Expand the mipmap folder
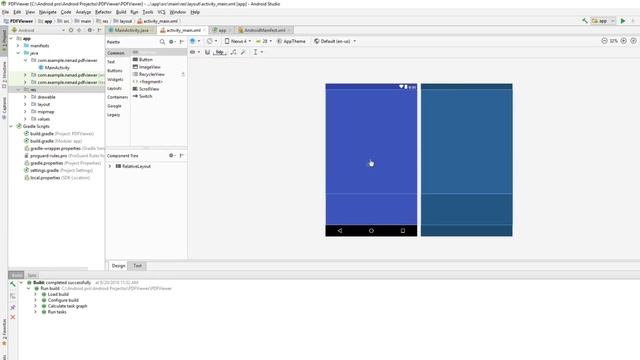This screenshot has height=360, width=640. click(25, 112)
